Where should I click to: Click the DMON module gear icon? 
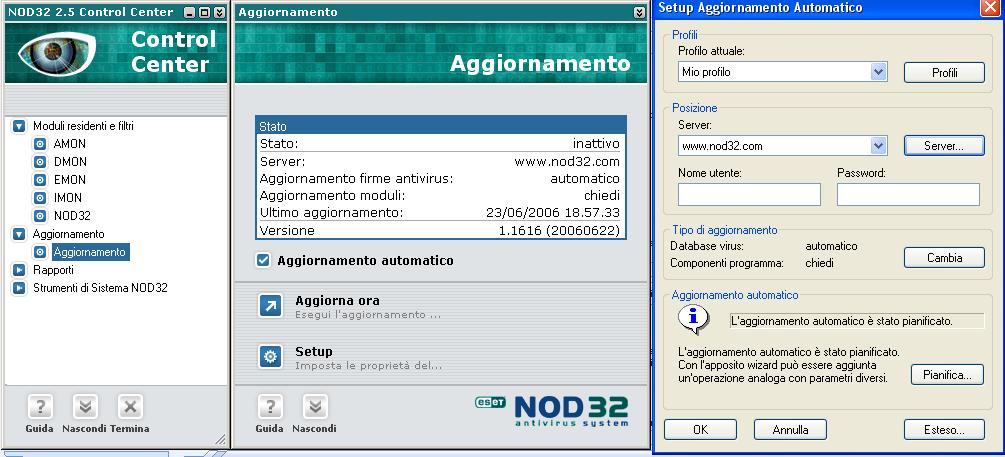pyautogui.click(x=40, y=162)
